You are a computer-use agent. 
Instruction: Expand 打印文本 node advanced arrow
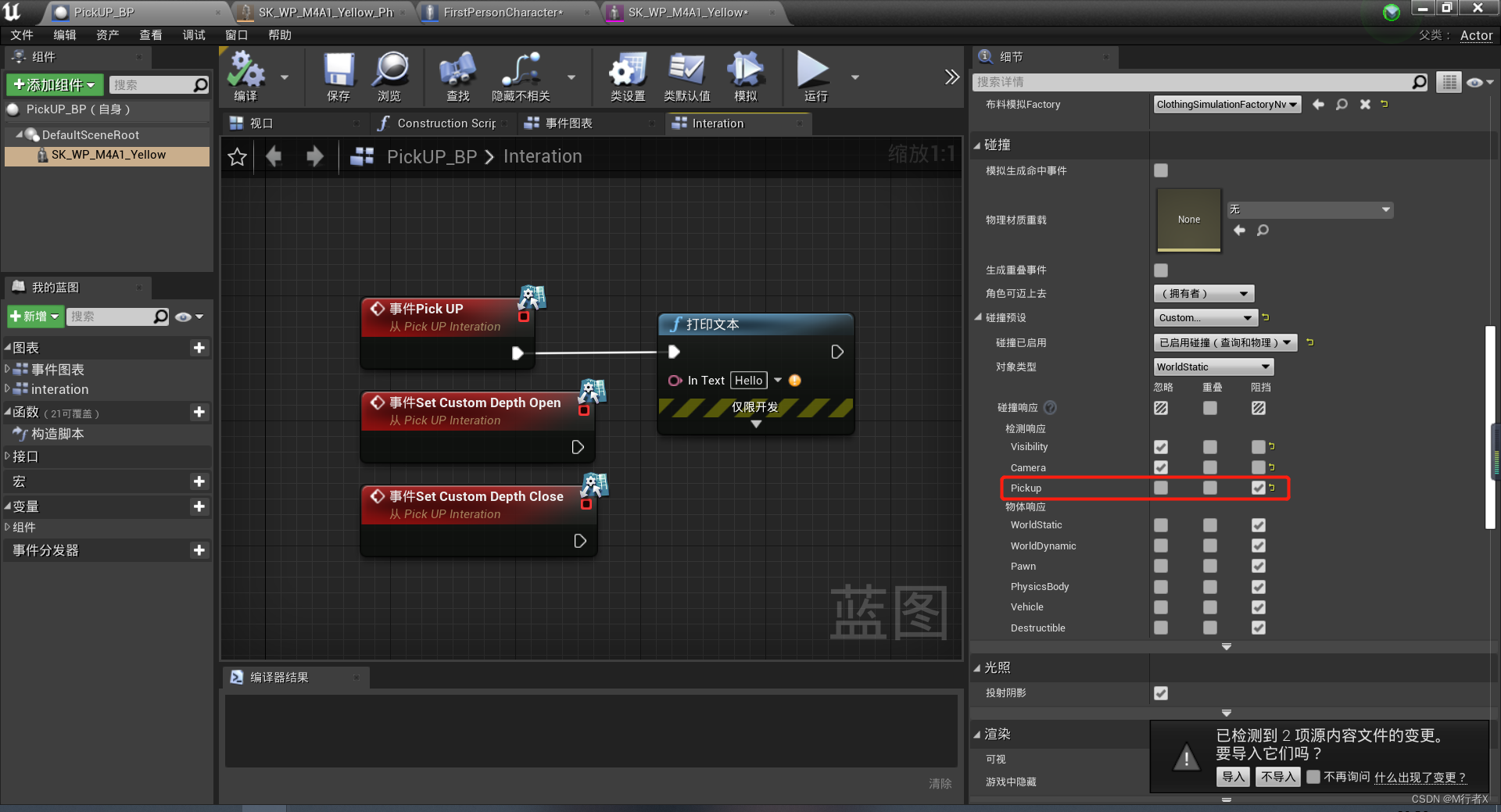(756, 424)
